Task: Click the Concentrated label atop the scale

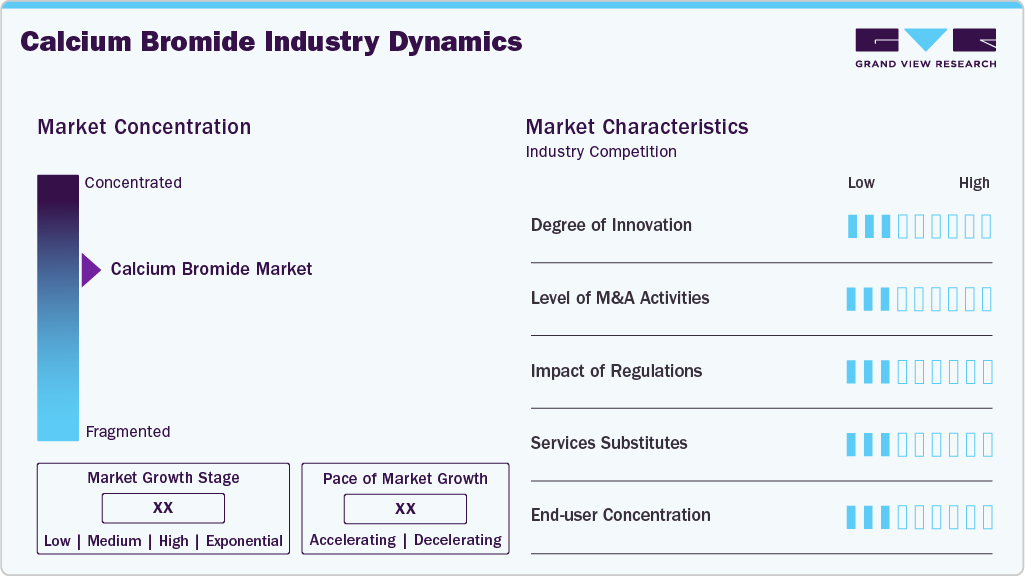Action: pyautogui.click(x=133, y=183)
